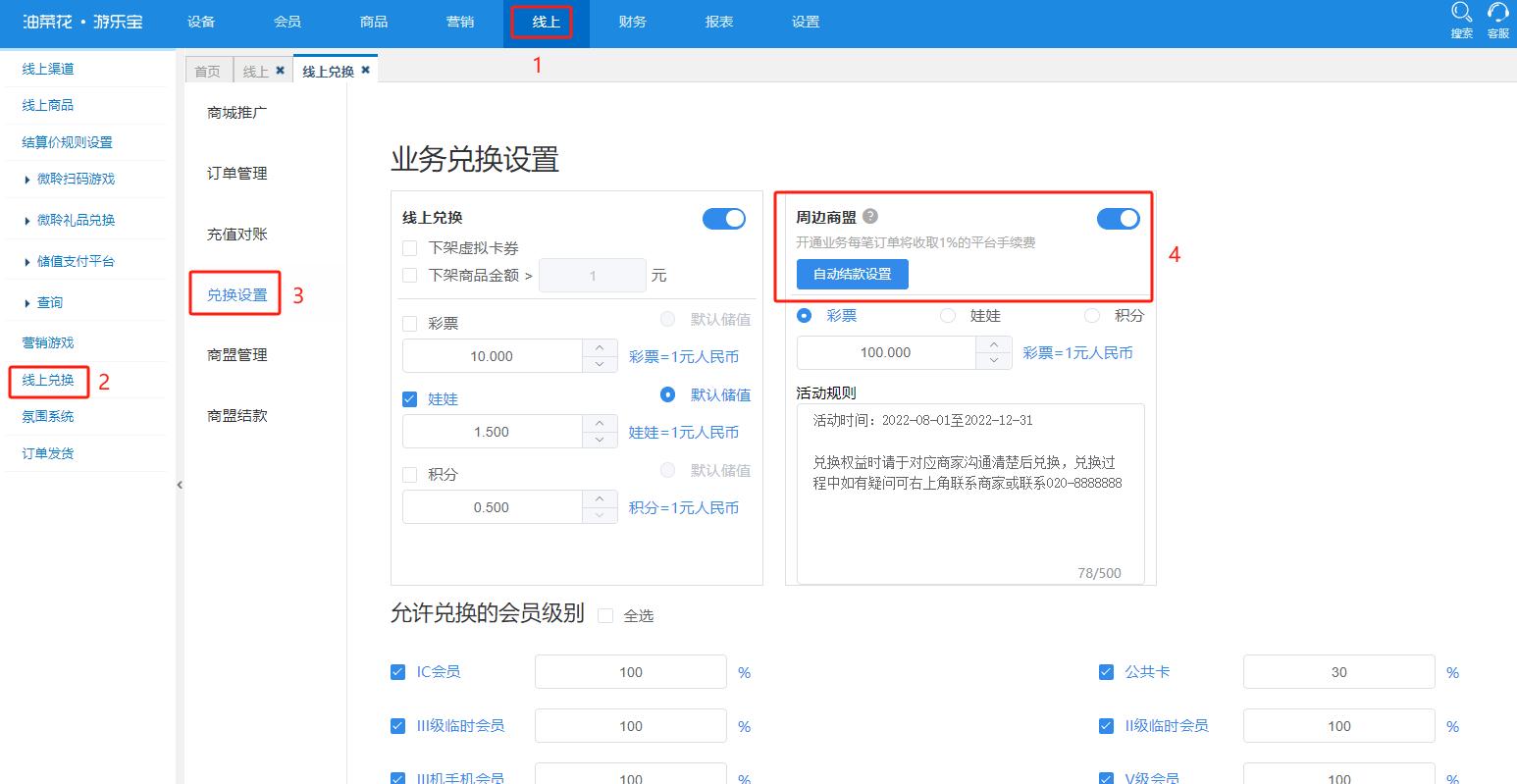Decrease the 娃娃 1.500 value stepper
Image resolution: width=1517 pixels, height=784 pixels.
point(600,440)
